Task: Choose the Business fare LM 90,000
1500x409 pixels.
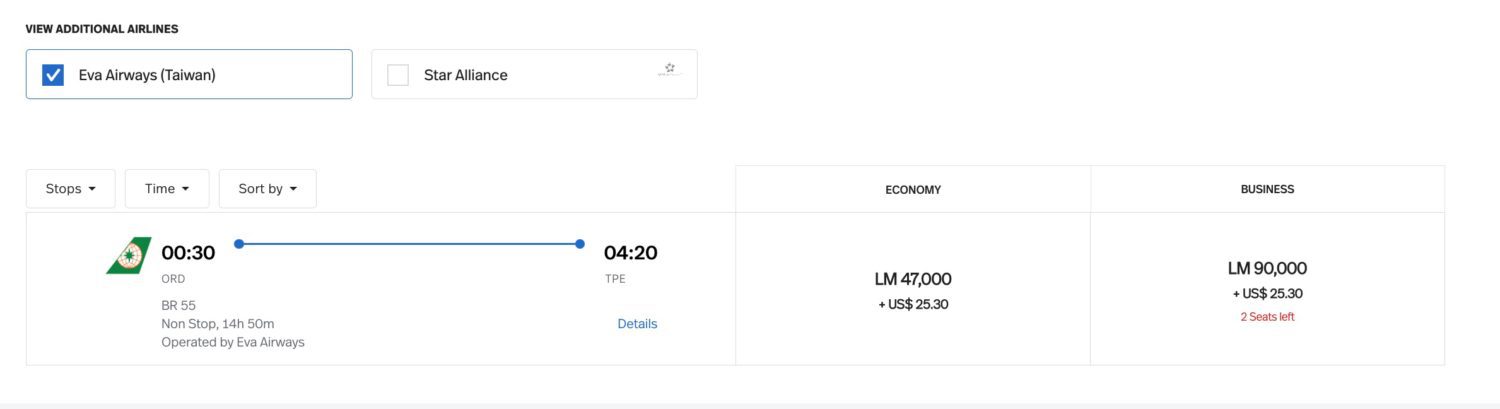Action: click(1267, 269)
